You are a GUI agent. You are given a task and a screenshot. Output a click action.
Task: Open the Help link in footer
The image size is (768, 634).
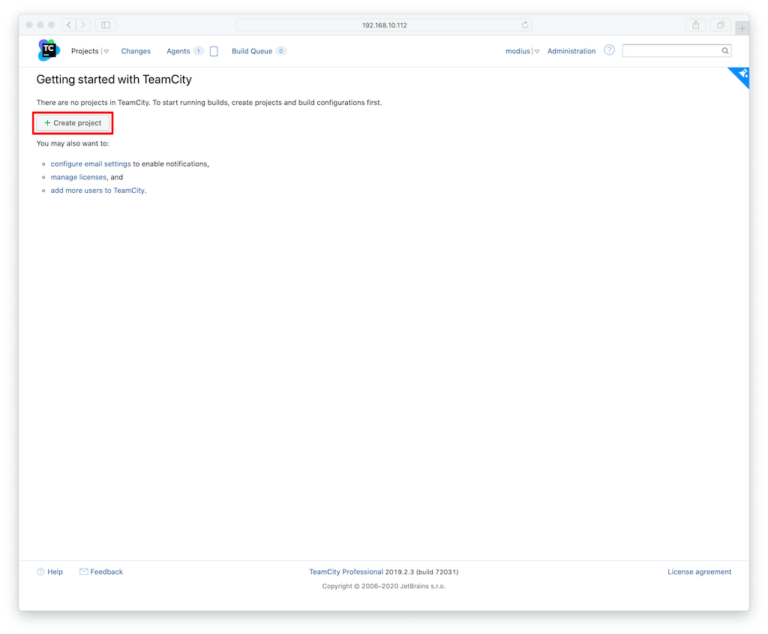[55, 572]
